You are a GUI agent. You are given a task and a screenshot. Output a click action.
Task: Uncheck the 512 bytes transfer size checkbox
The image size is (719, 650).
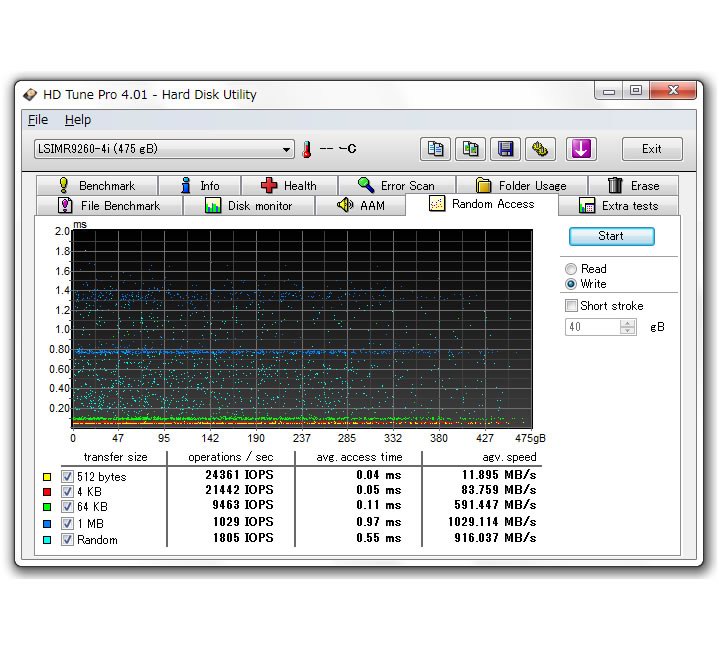pyautogui.click(x=68, y=477)
